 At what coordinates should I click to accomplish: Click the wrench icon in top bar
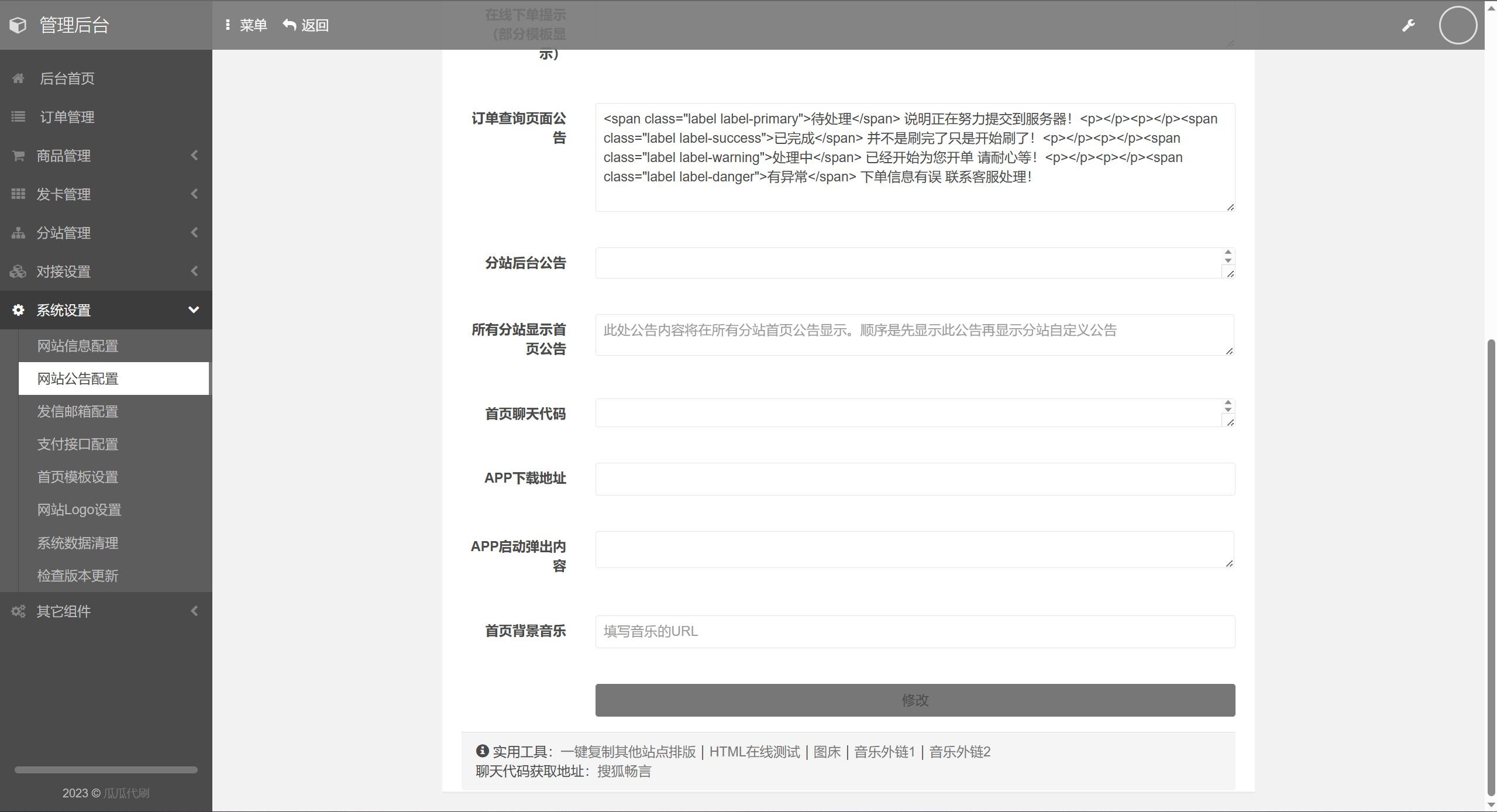click(1408, 25)
